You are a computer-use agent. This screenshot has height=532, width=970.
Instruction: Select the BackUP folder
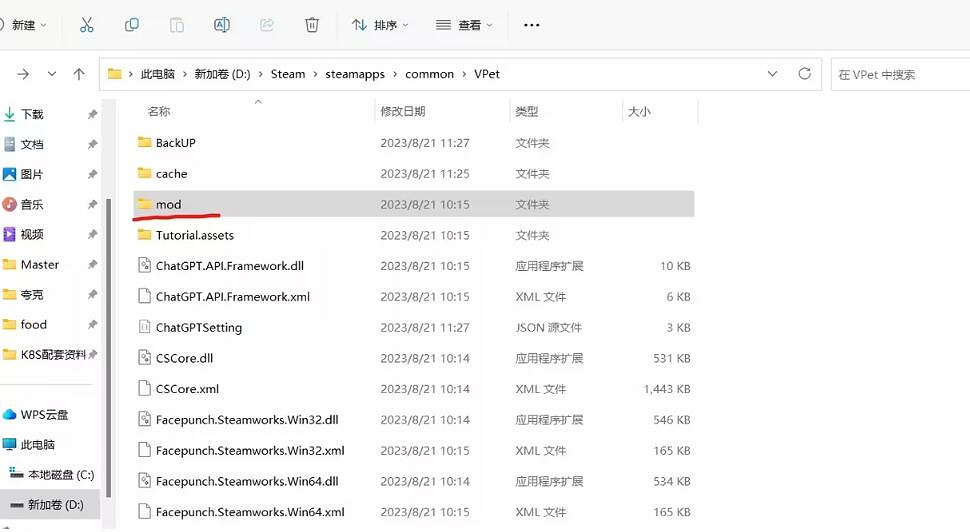[413, 143]
